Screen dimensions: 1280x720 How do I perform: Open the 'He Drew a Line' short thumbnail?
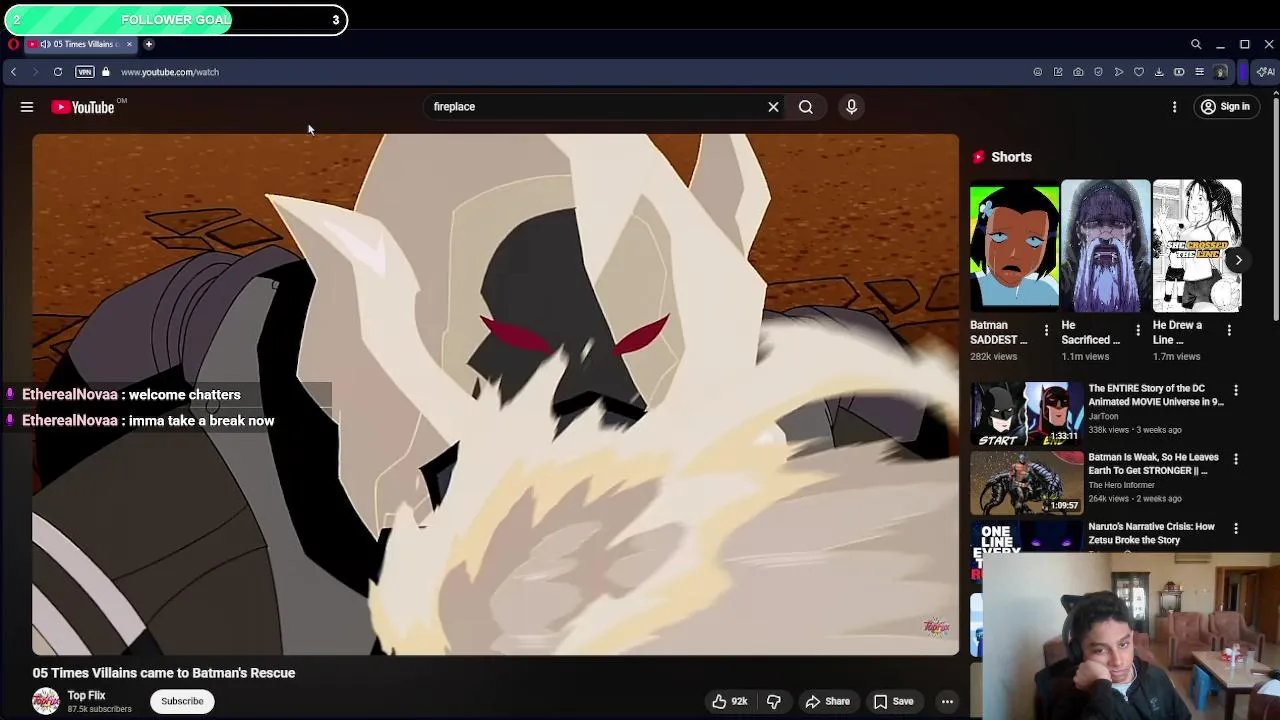pyautogui.click(x=1197, y=245)
